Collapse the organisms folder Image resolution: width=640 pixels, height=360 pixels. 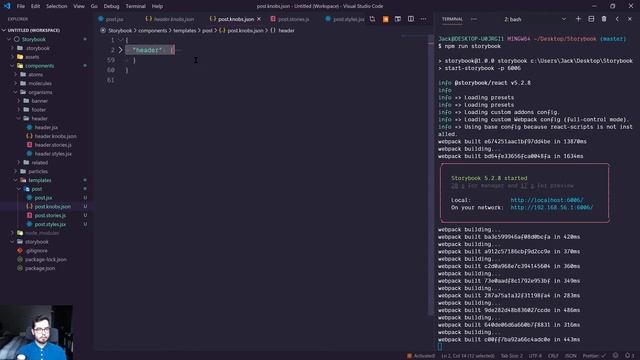pos(40,92)
